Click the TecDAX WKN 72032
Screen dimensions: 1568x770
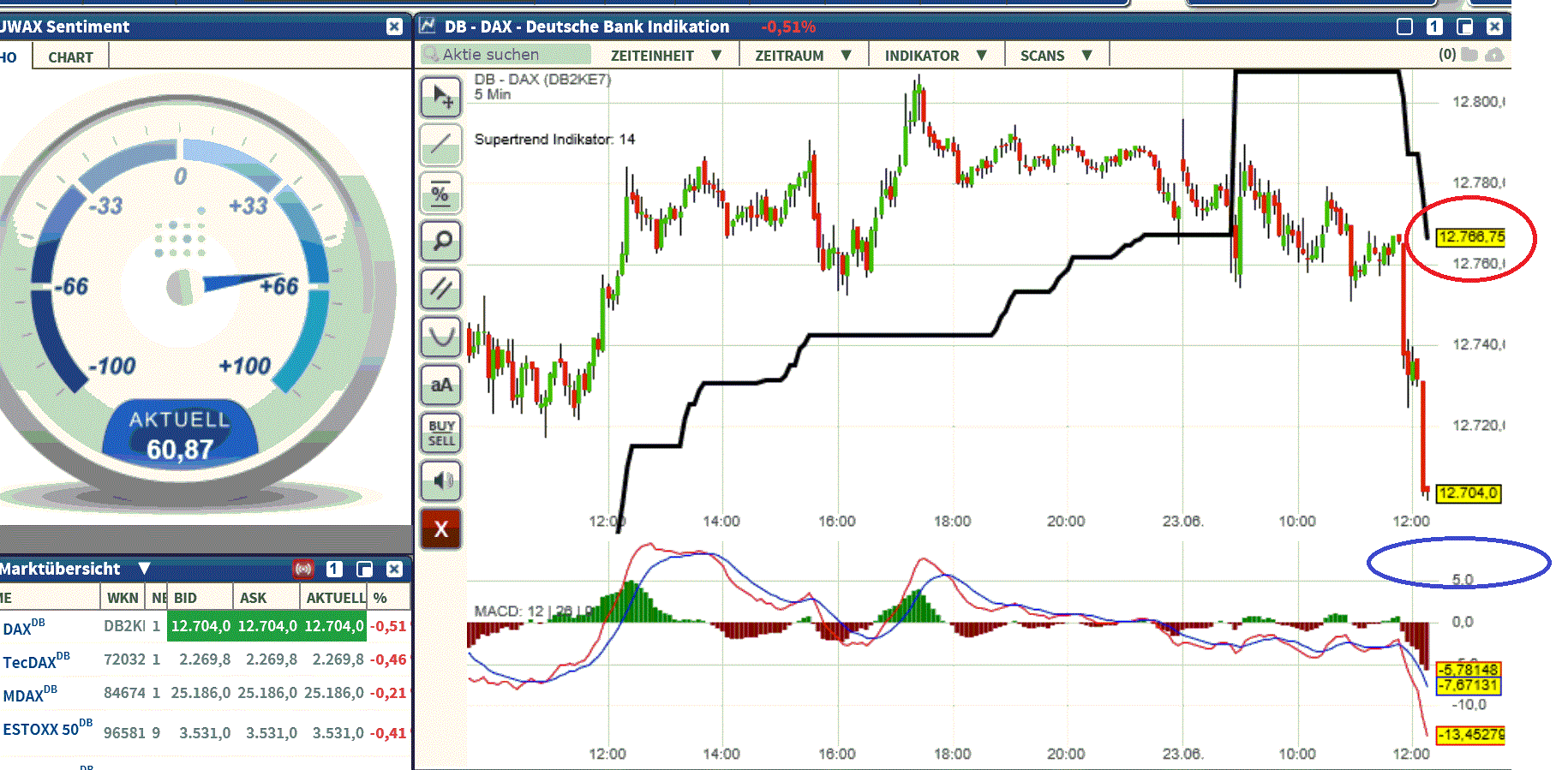click(x=124, y=660)
